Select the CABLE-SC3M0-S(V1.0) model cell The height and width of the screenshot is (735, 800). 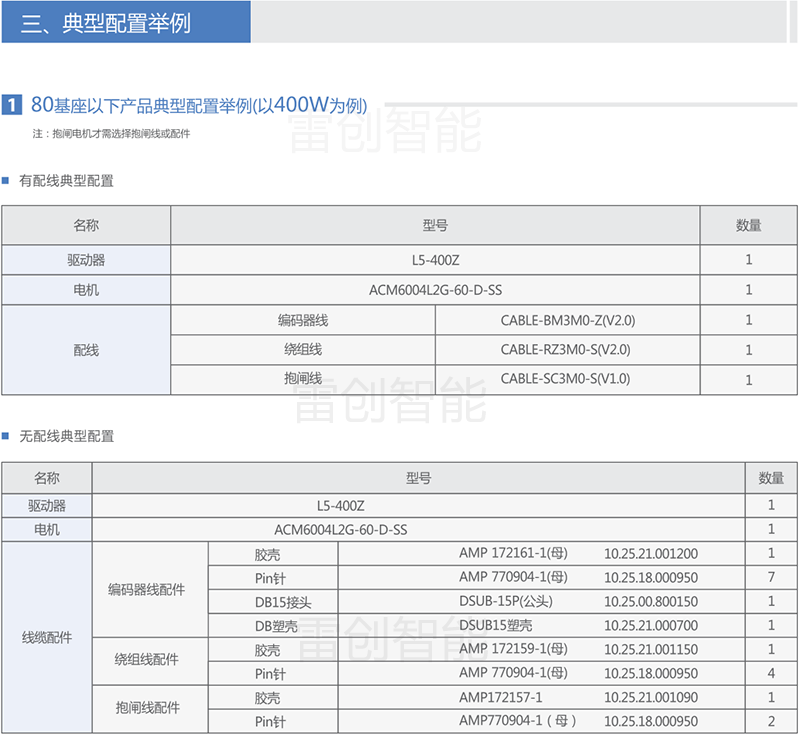tap(567, 379)
